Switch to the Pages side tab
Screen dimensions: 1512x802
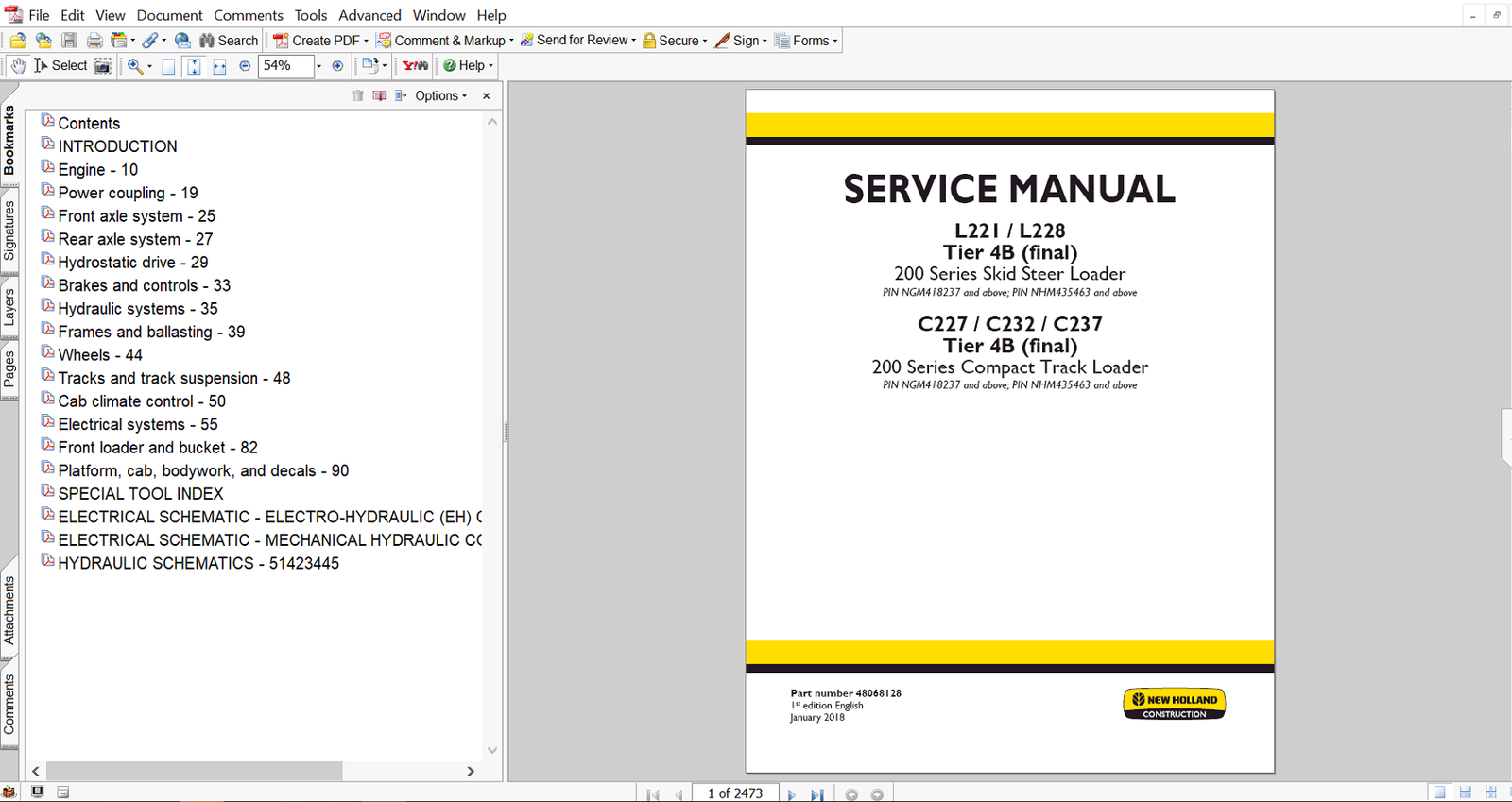point(9,368)
